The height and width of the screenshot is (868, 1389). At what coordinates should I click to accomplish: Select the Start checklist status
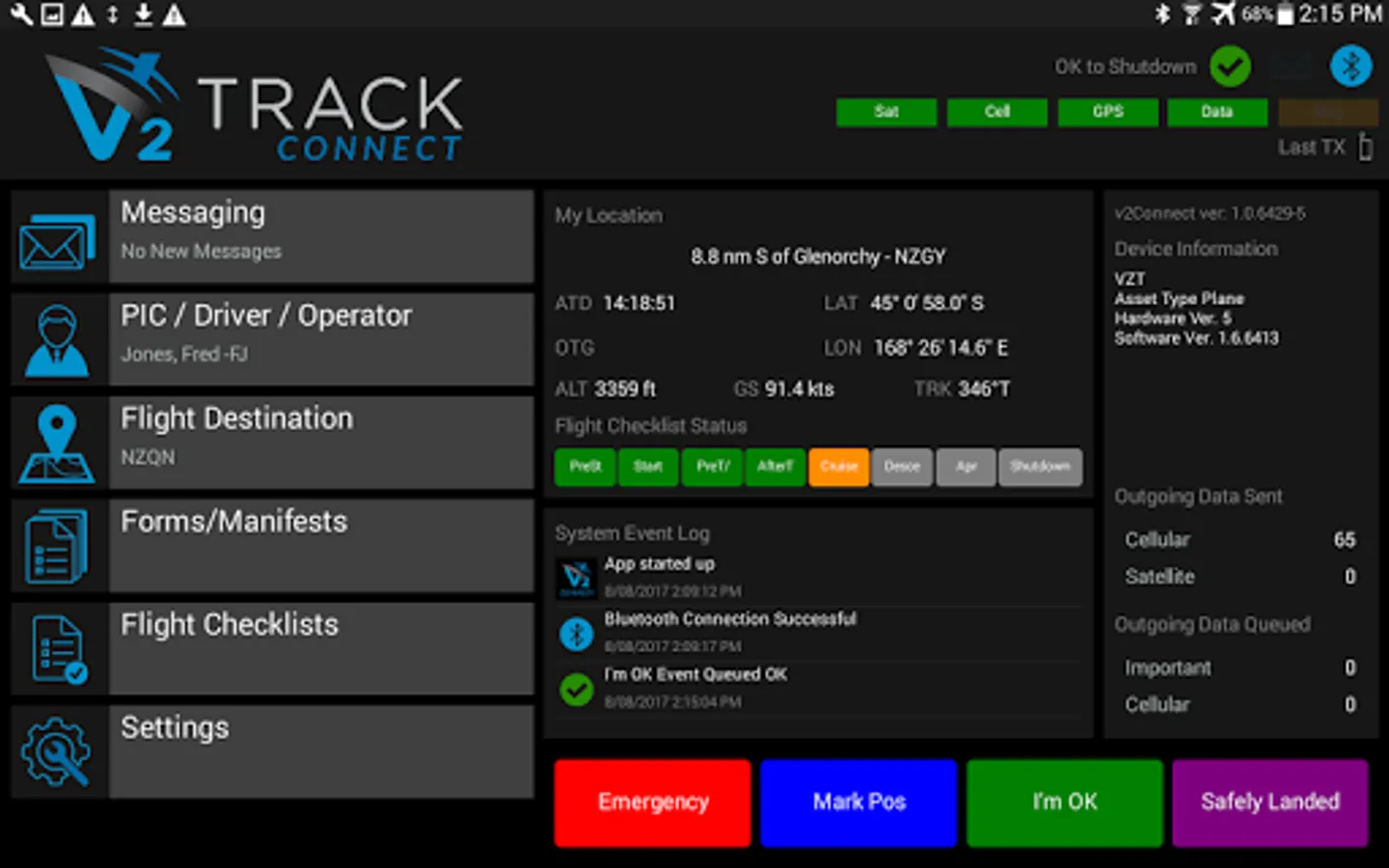tap(648, 467)
